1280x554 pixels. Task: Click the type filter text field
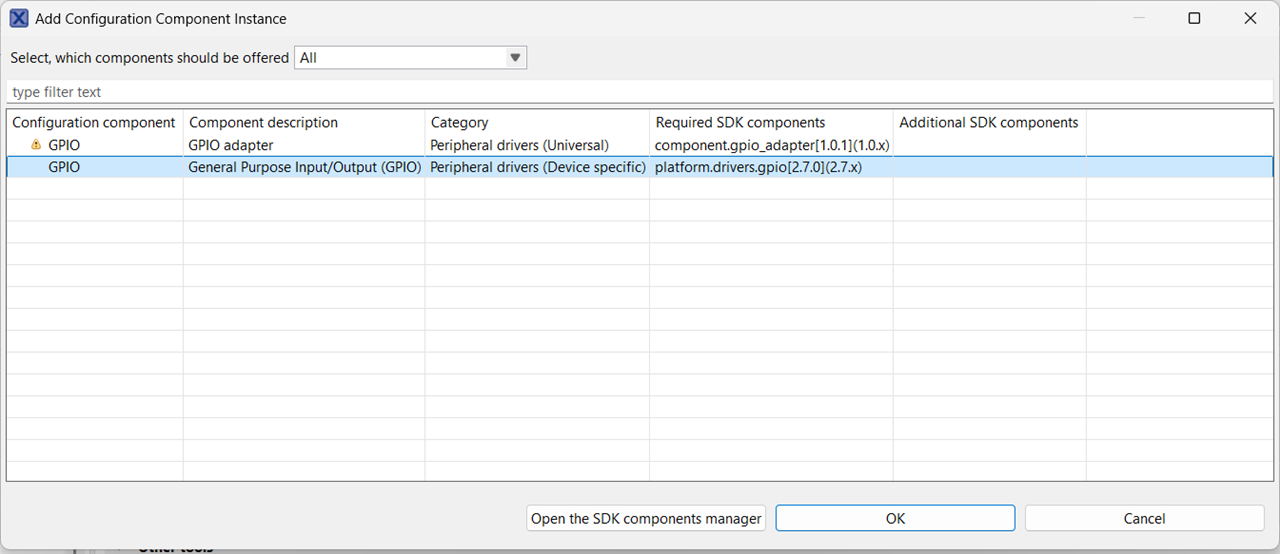pyautogui.click(x=640, y=92)
